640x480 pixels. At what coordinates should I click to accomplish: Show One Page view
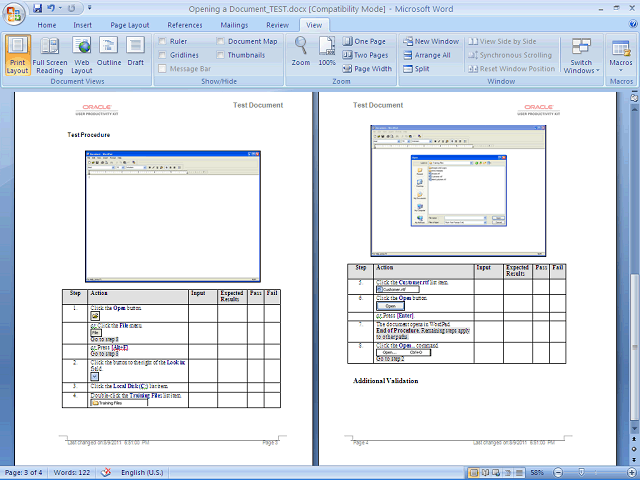(364, 41)
